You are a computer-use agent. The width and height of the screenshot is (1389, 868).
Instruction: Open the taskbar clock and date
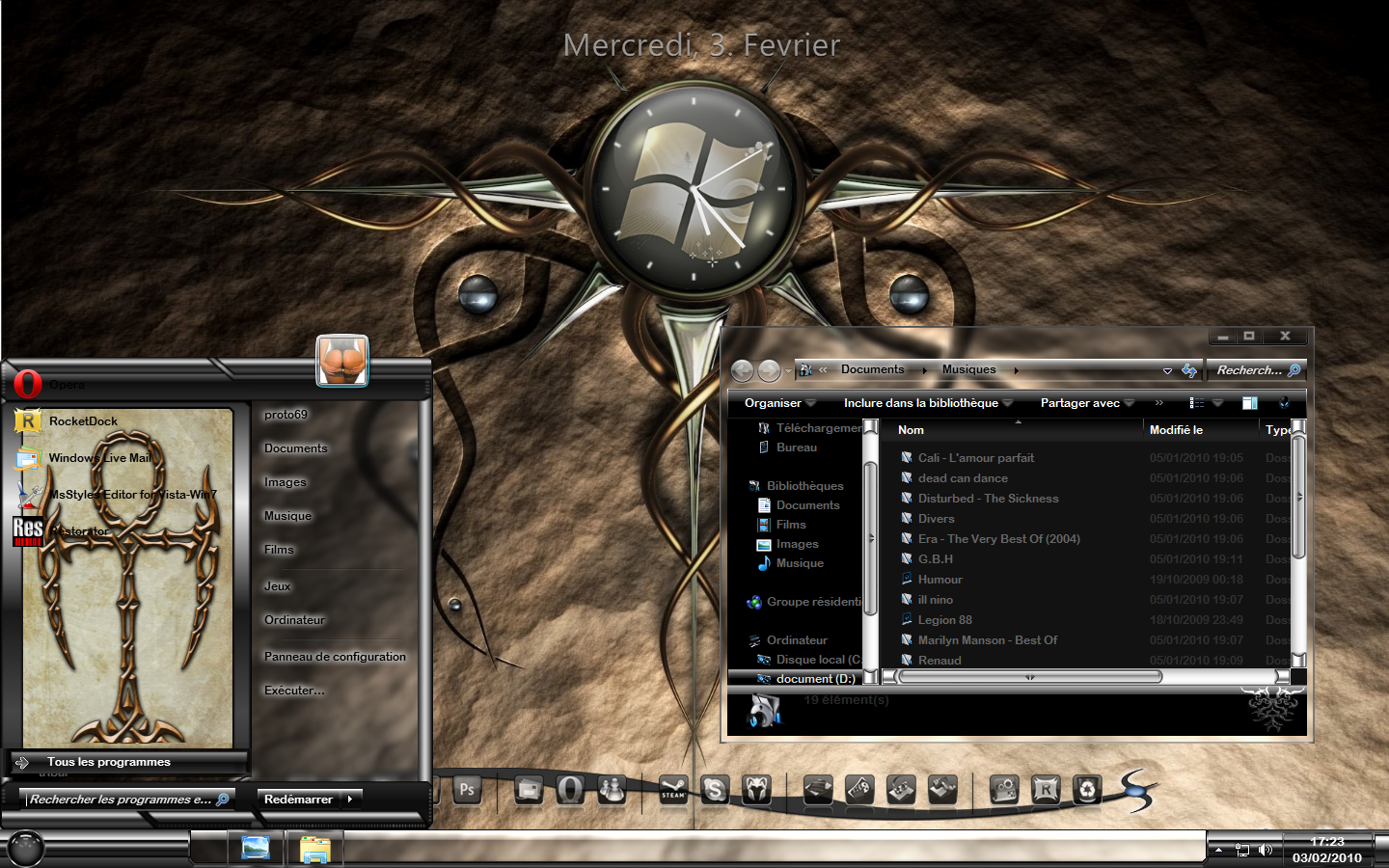[1327, 850]
